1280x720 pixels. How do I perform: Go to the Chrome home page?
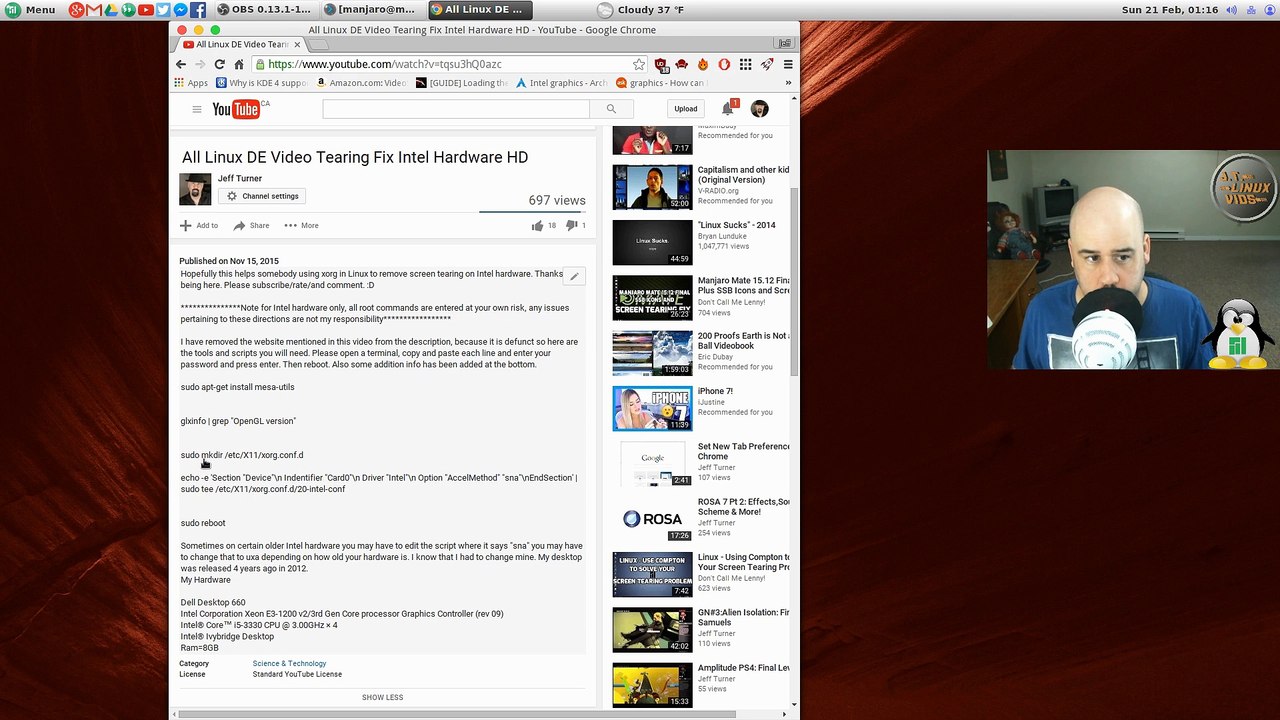pos(238,64)
